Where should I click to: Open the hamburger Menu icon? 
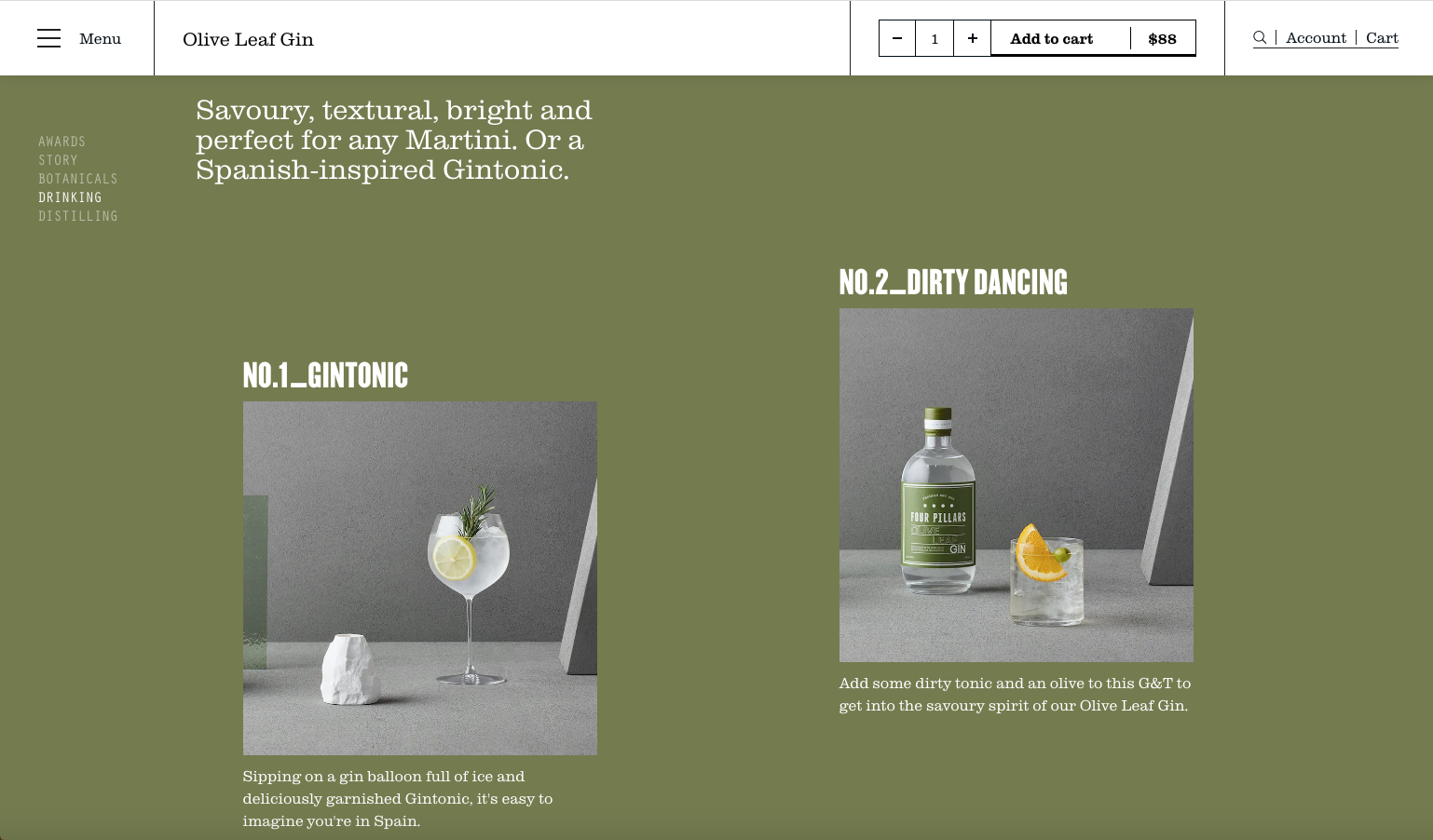tap(48, 38)
